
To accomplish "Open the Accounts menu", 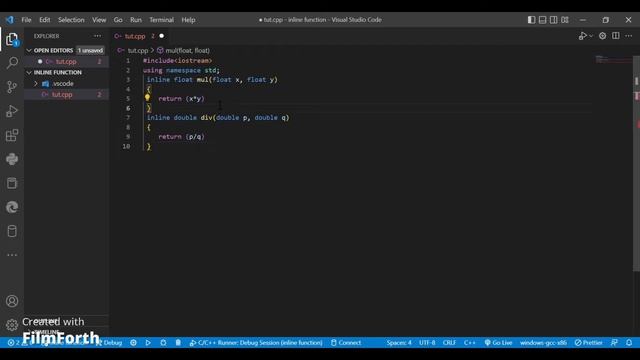I will point(12,301).
